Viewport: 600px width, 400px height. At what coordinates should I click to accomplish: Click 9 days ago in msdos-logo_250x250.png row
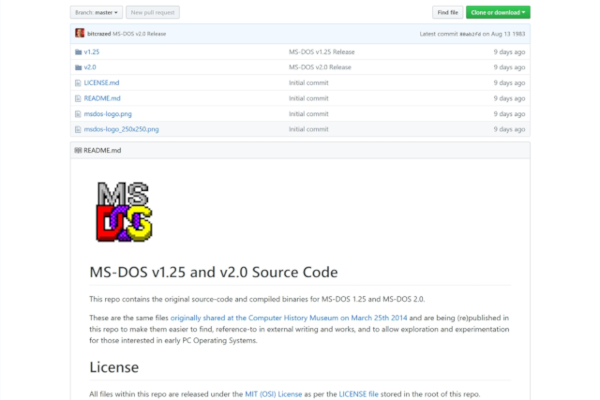(x=509, y=129)
